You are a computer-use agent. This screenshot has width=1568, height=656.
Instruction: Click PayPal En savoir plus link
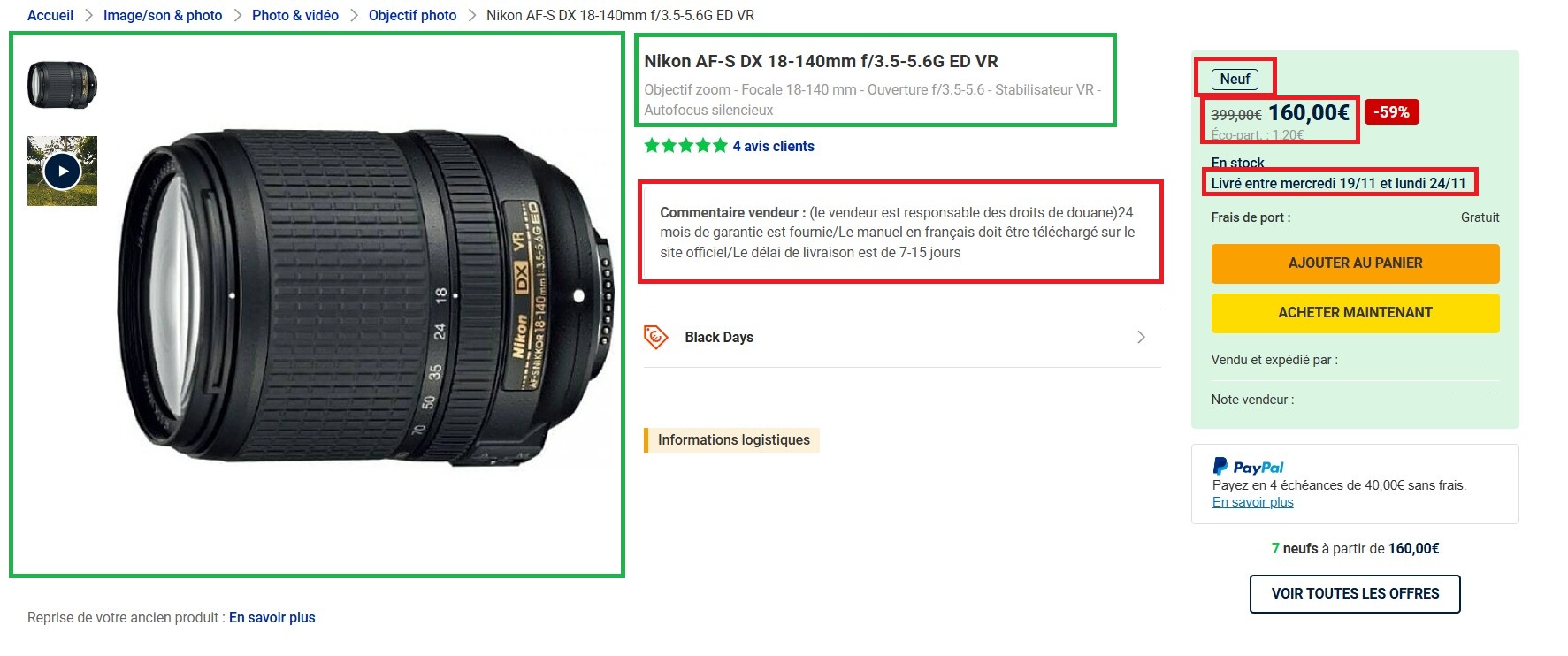pyautogui.click(x=1252, y=502)
